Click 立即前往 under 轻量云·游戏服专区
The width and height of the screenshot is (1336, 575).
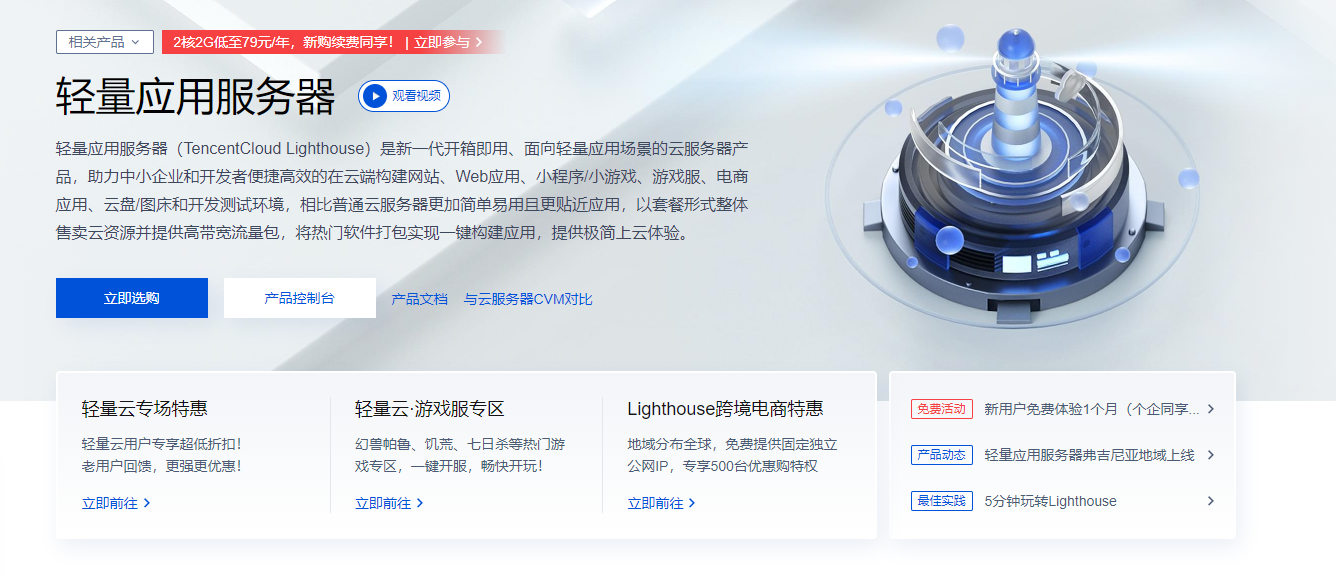(x=389, y=503)
